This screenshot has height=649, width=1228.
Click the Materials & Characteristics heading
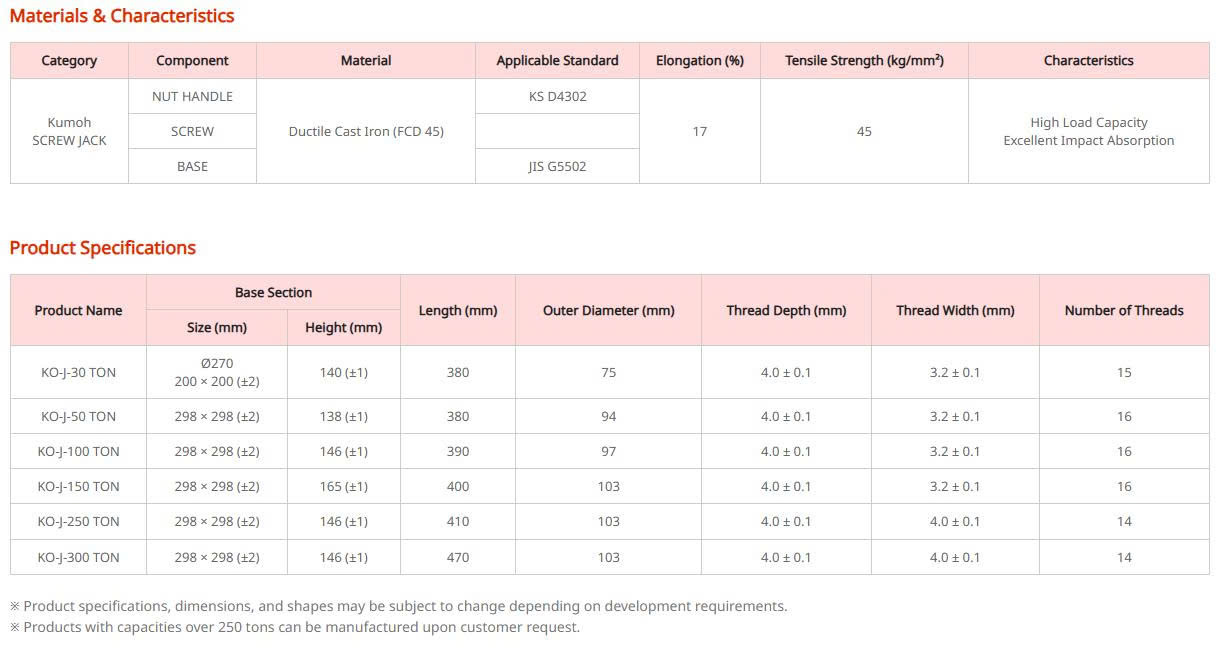coord(122,16)
